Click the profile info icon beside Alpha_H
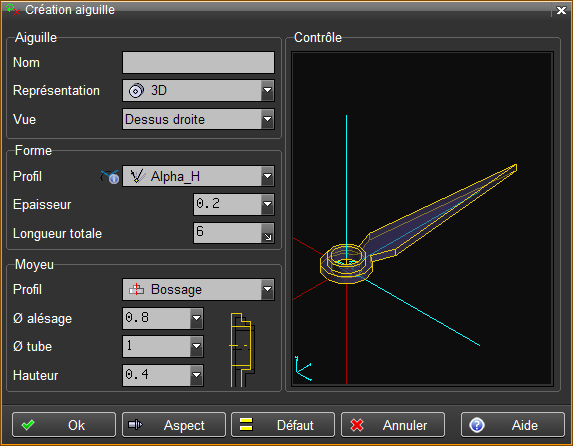Screen dimensions: 573x446 point(110,177)
